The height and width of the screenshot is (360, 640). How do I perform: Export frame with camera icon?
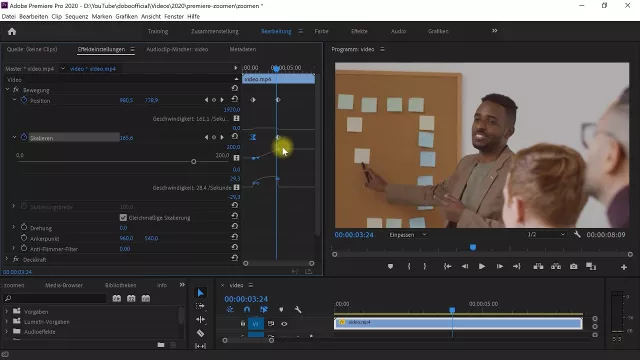[x=573, y=267]
